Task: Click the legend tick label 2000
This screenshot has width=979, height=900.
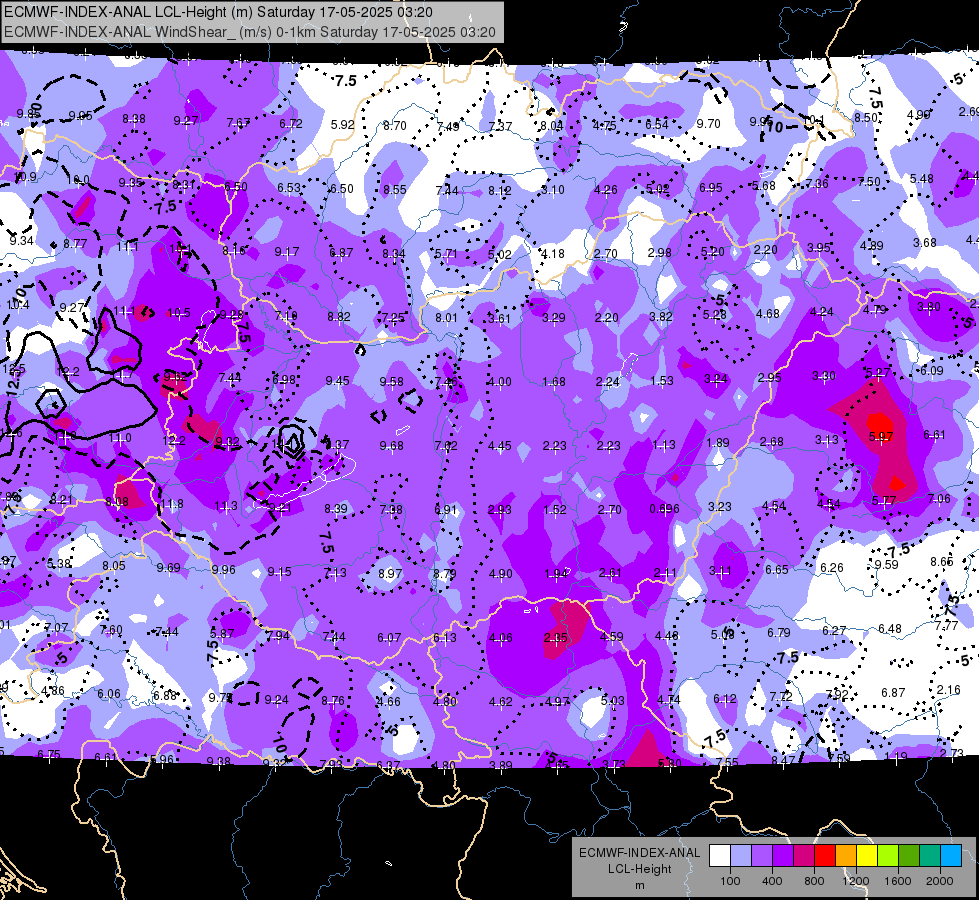Action: point(940,881)
